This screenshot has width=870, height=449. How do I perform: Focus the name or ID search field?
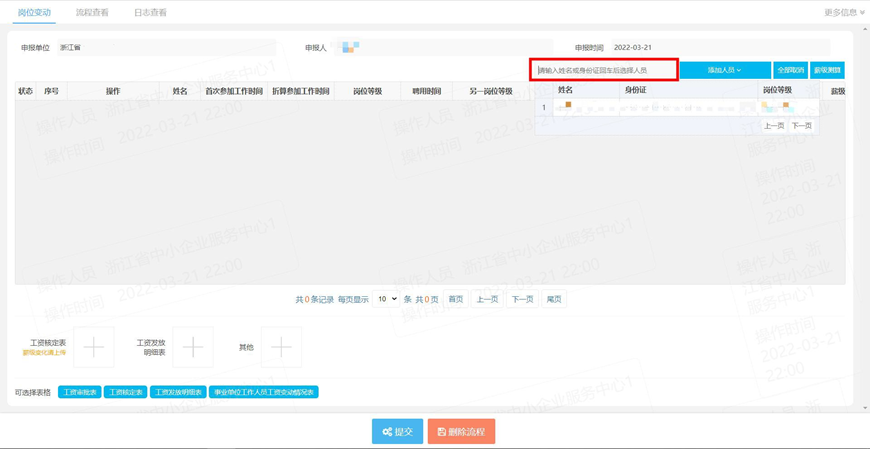click(604, 70)
